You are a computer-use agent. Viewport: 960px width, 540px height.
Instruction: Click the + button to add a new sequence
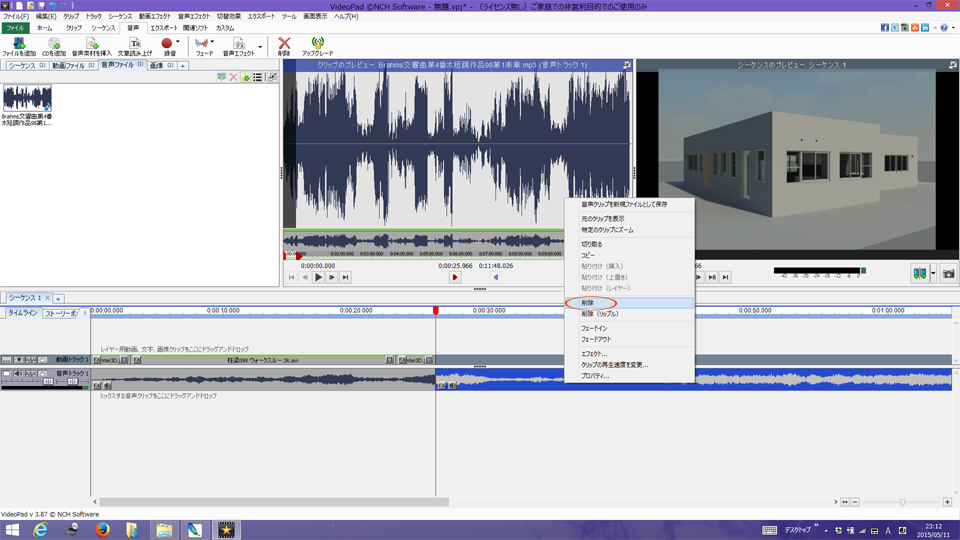[x=58, y=299]
